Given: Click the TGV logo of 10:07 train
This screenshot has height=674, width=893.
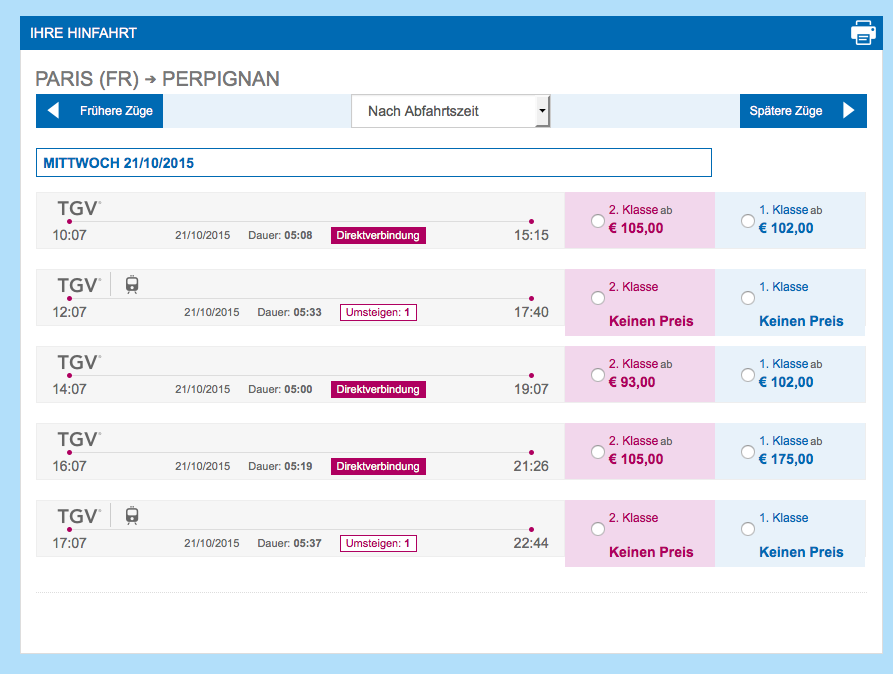Looking at the screenshot, I should click(78, 208).
